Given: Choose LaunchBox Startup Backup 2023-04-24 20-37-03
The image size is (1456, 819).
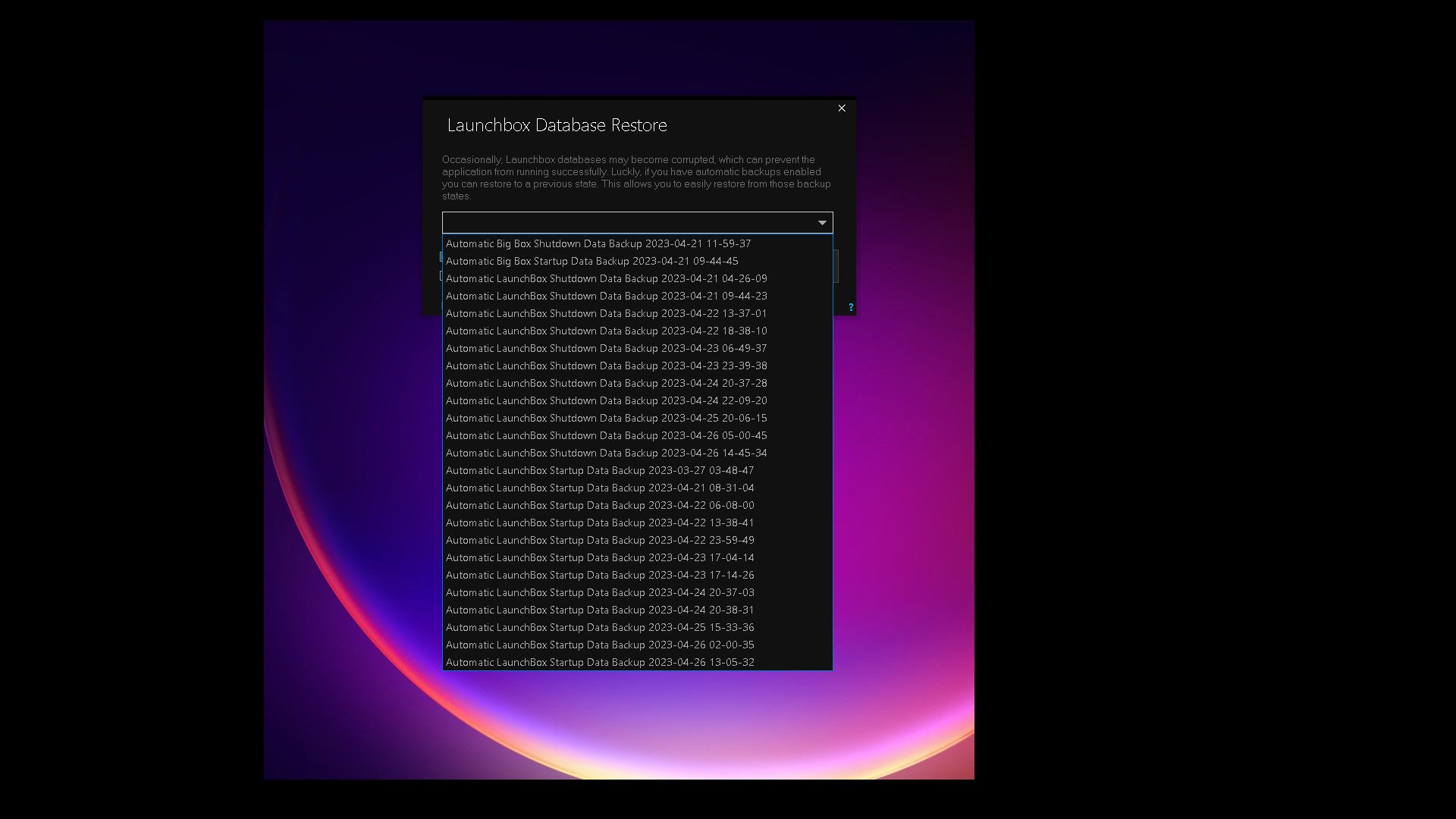Looking at the screenshot, I should [637, 592].
